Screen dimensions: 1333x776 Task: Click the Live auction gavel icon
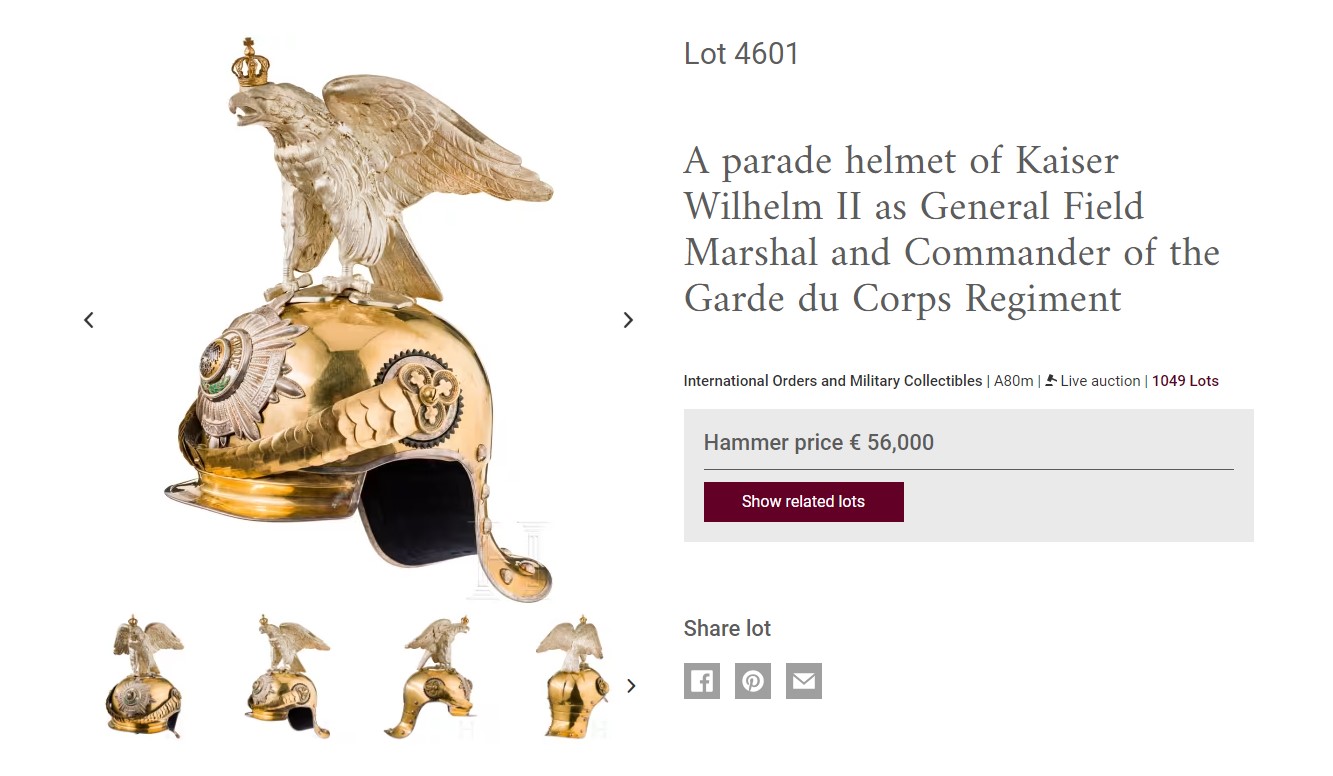[x=1051, y=380]
